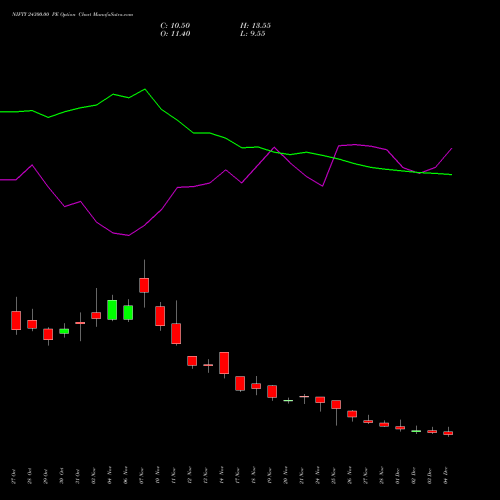Select the highest red candlestick on 07 Nov

click(x=144, y=285)
